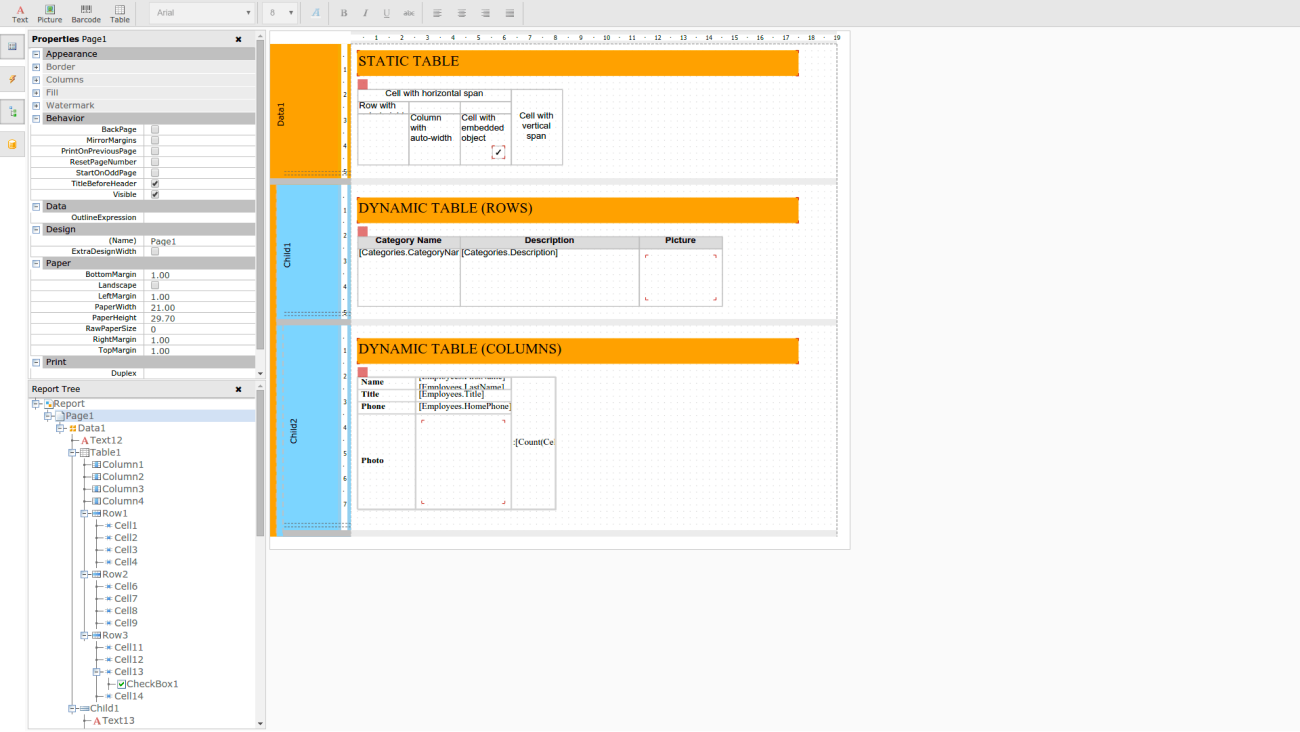This screenshot has height=732, width=1300.
Task: Collapse the Row1 node in Report Tree
Action: [85, 513]
